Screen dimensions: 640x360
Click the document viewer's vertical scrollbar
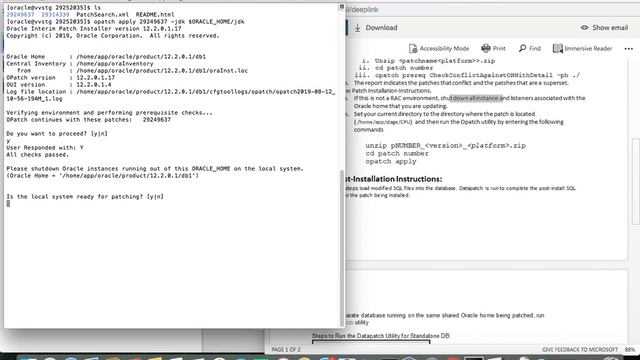[x=636, y=182]
